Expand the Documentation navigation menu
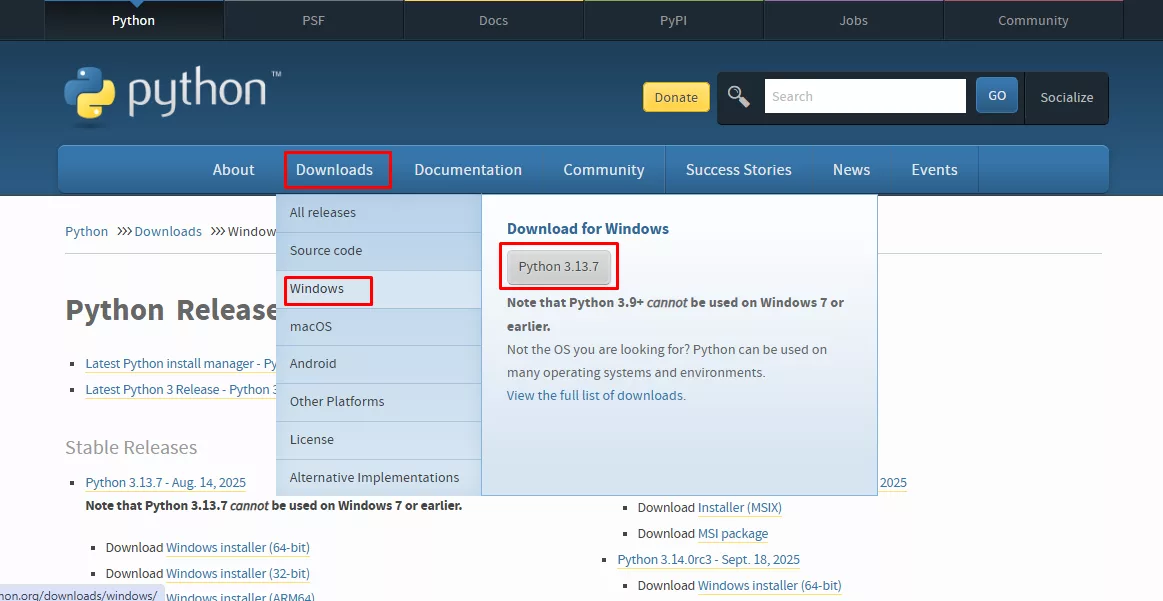Screen dimensions: 1163x601 [468, 170]
